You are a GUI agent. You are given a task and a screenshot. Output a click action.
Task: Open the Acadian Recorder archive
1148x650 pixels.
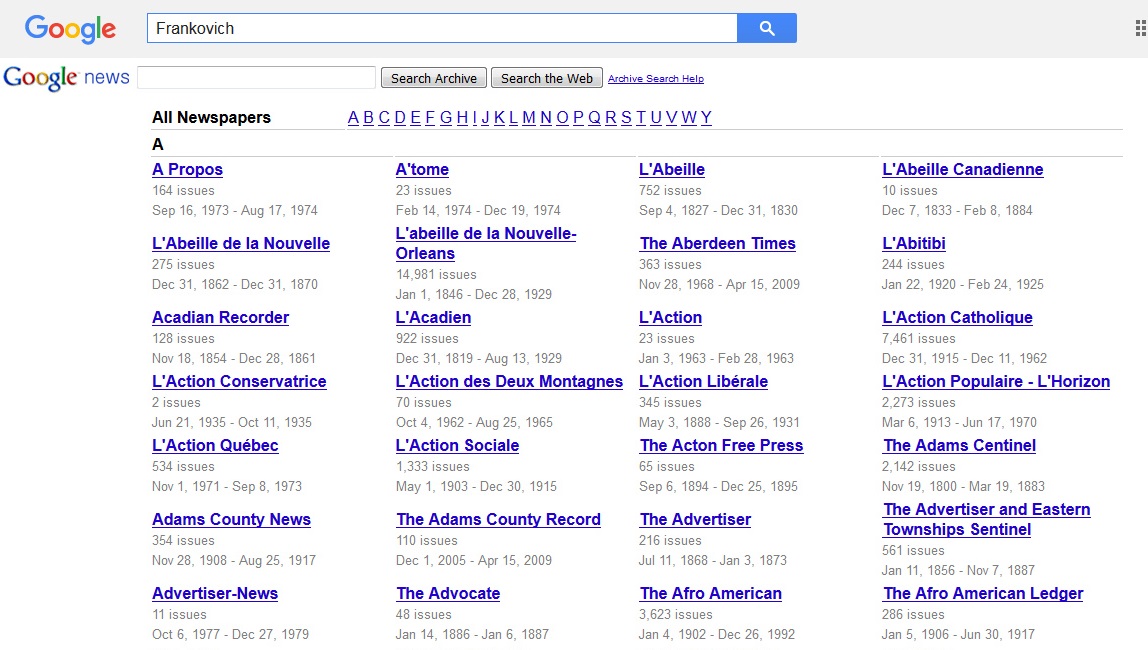220,318
